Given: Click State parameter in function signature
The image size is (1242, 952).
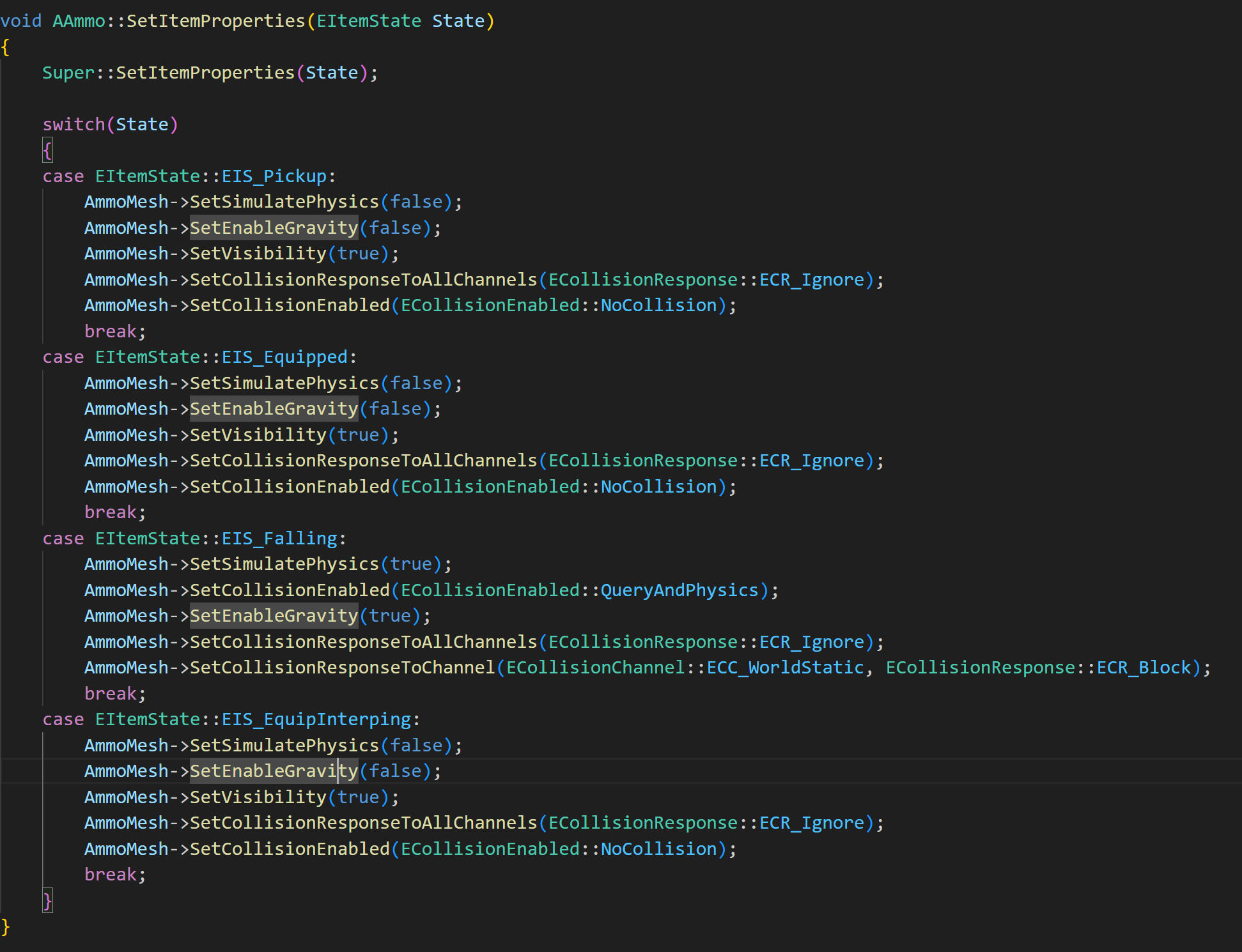Looking at the screenshot, I should [x=458, y=21].
